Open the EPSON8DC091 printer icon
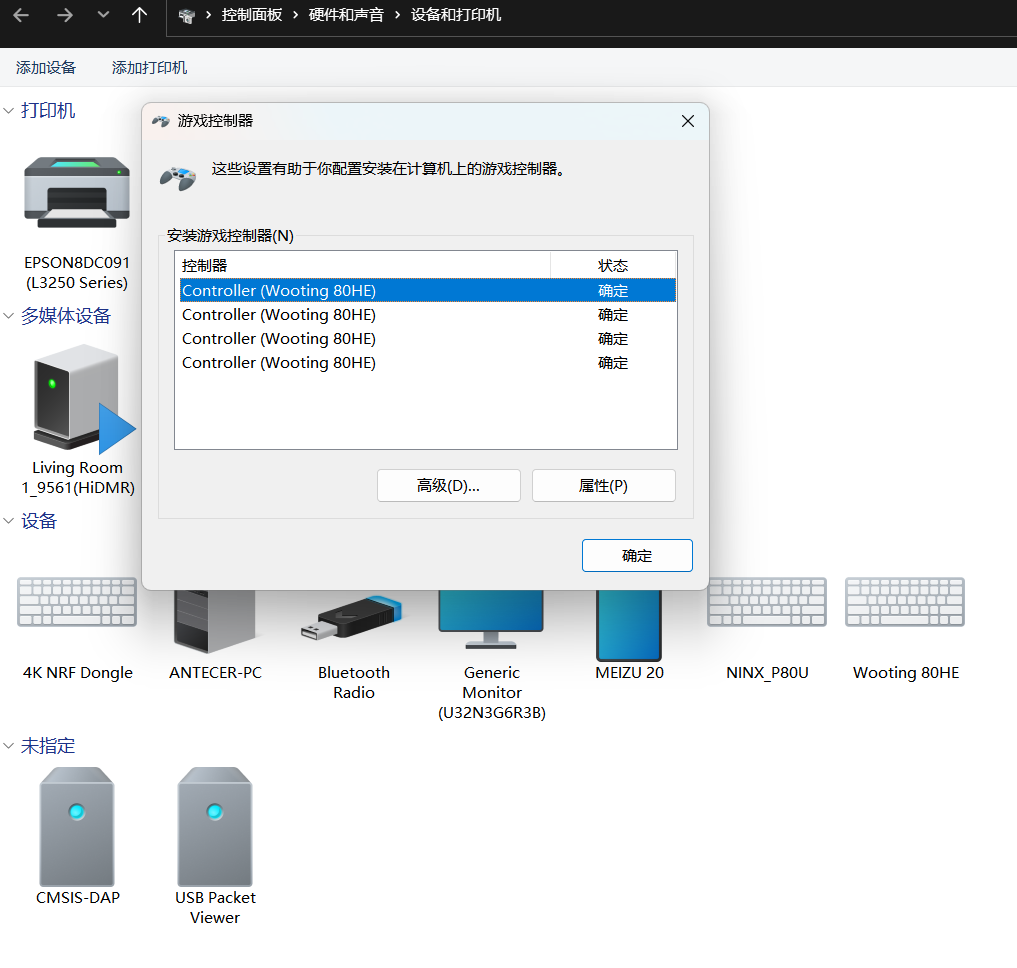This screenshot has width=1017, height=968. [77, 192]
